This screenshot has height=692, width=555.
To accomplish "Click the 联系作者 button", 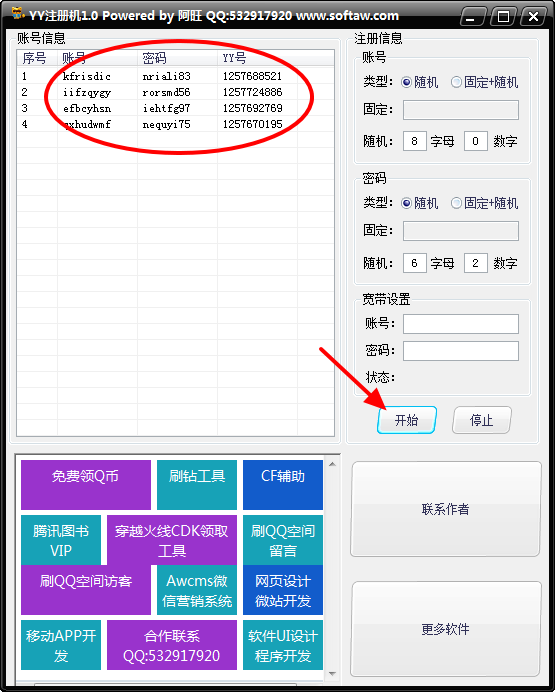I will pos(446,509).
